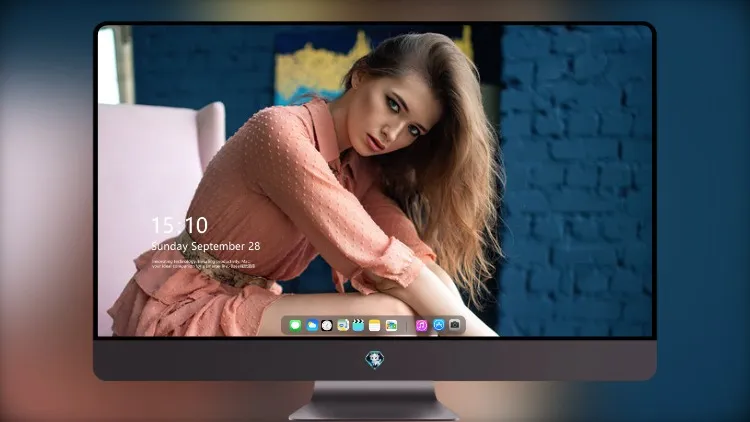
Task: Launch the video clapperboard app in dock
Action: (x=358, y=325)
